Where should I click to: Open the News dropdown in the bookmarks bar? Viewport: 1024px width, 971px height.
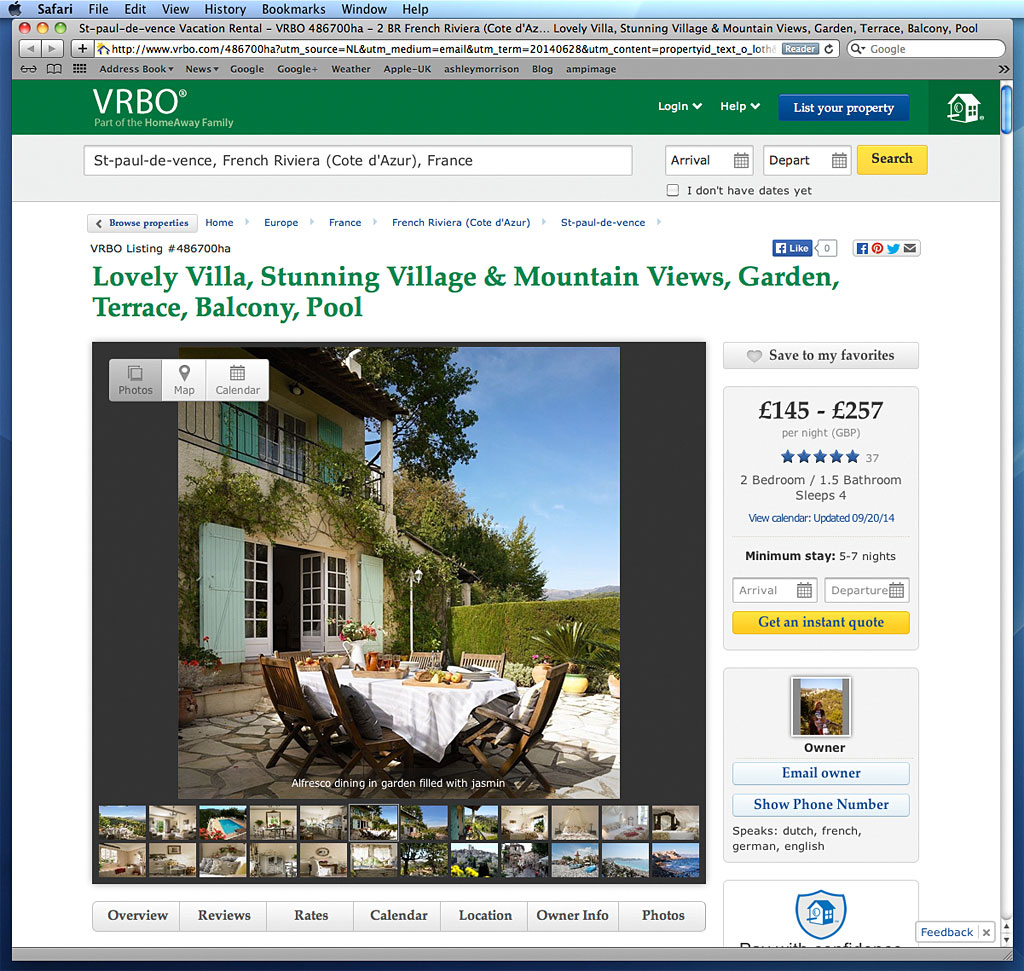(x=201, y=69)
